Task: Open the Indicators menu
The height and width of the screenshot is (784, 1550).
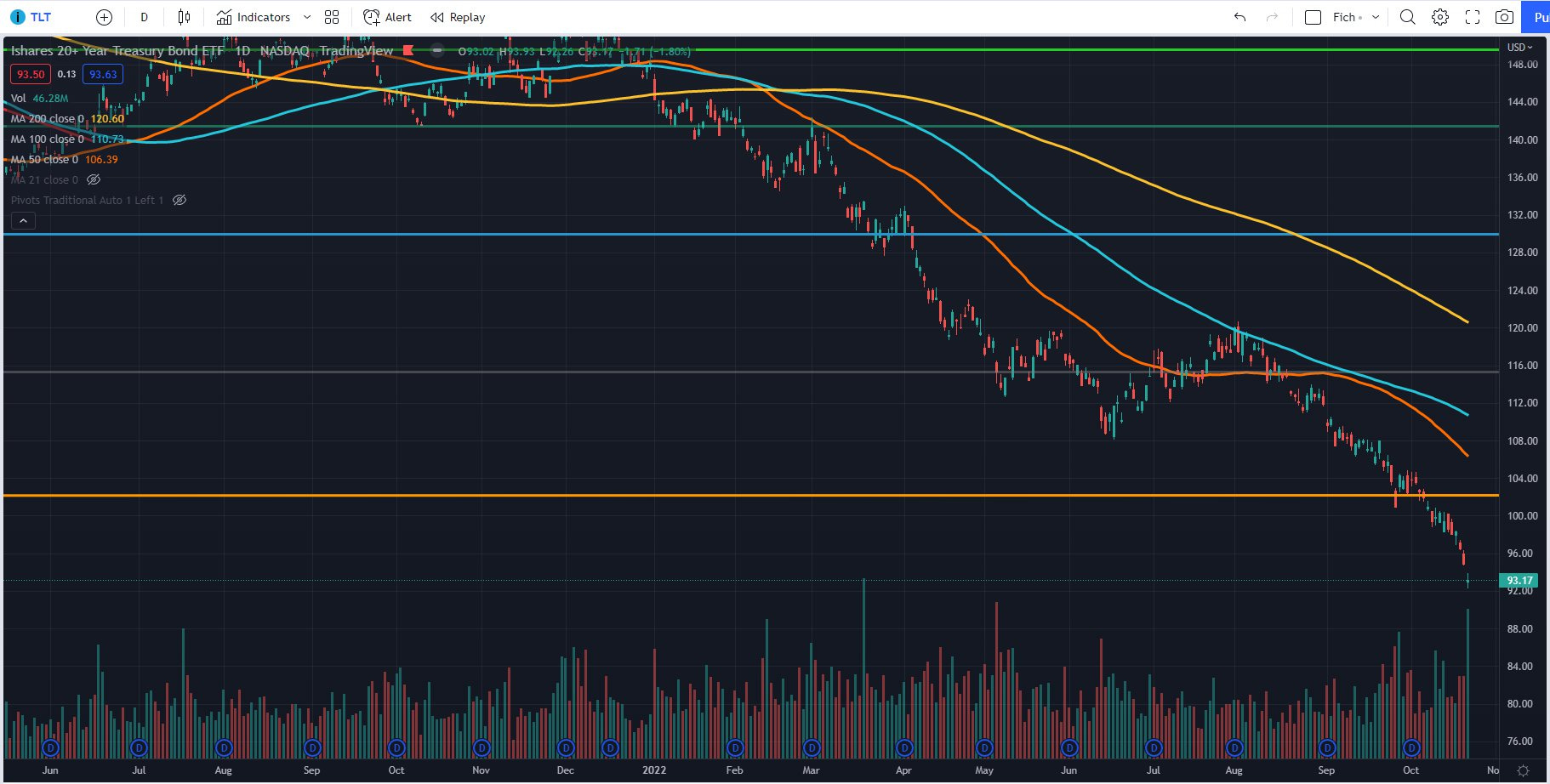Action: tap(254, 17)
